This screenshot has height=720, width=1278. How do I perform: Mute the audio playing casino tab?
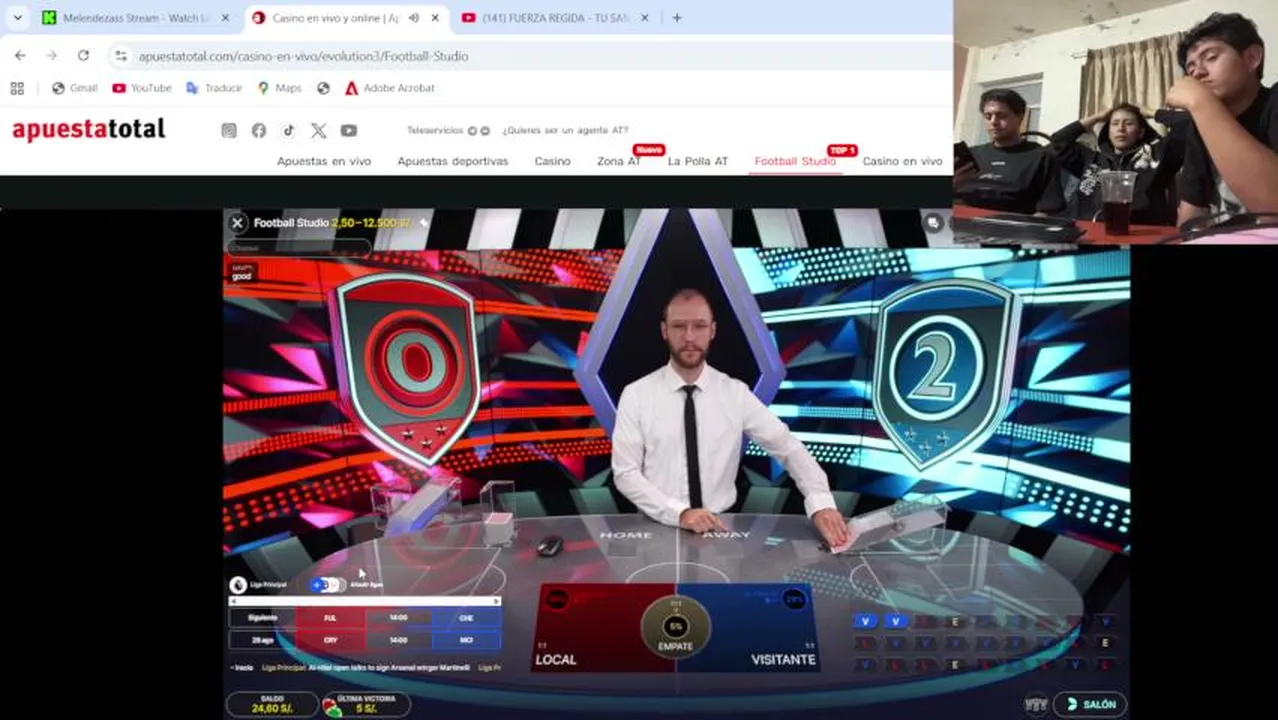pos(414,18)
